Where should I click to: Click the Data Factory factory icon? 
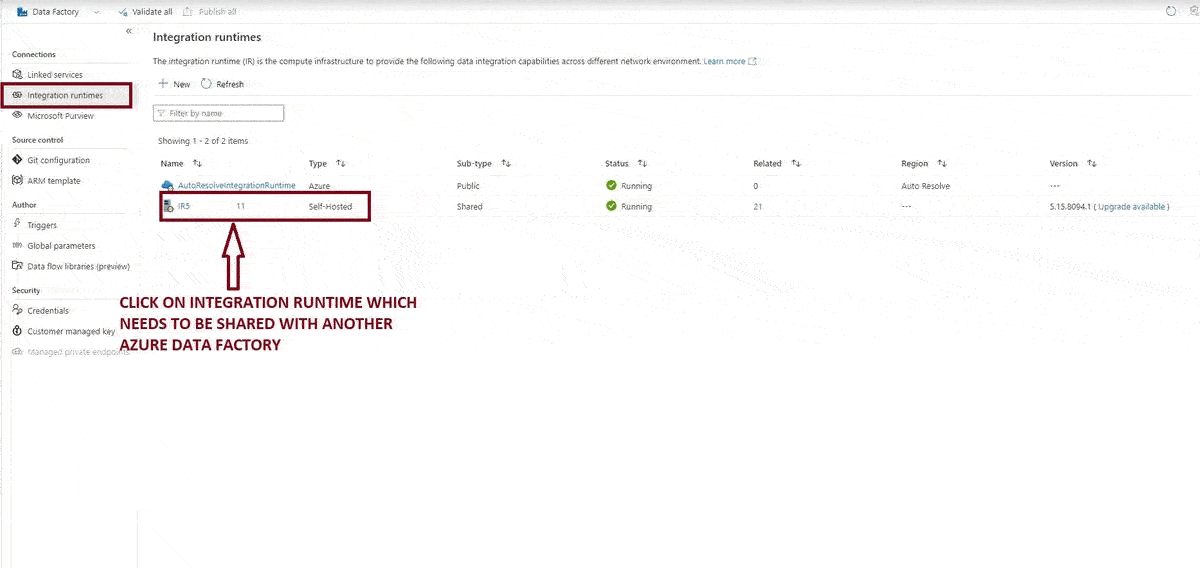(x=21, y=12)
